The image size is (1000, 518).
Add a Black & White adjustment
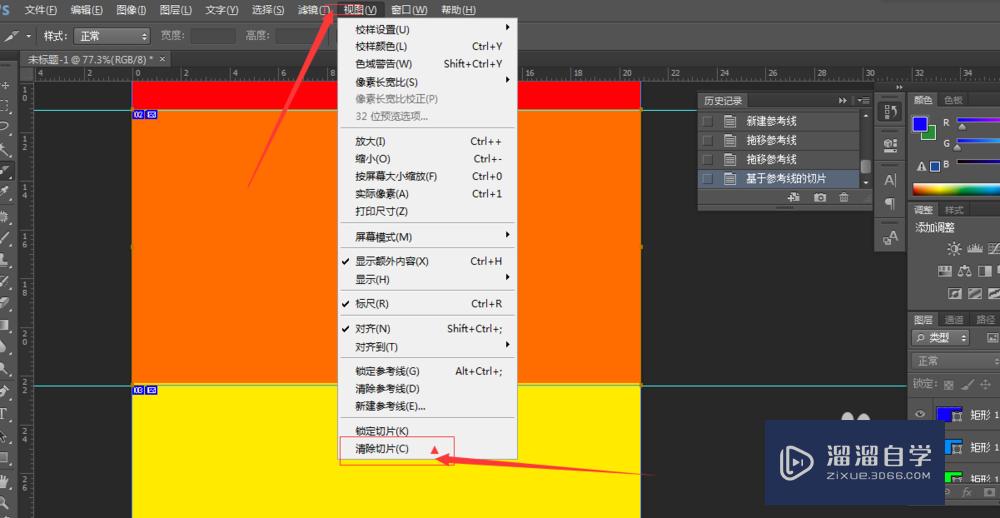pos(985,271)
